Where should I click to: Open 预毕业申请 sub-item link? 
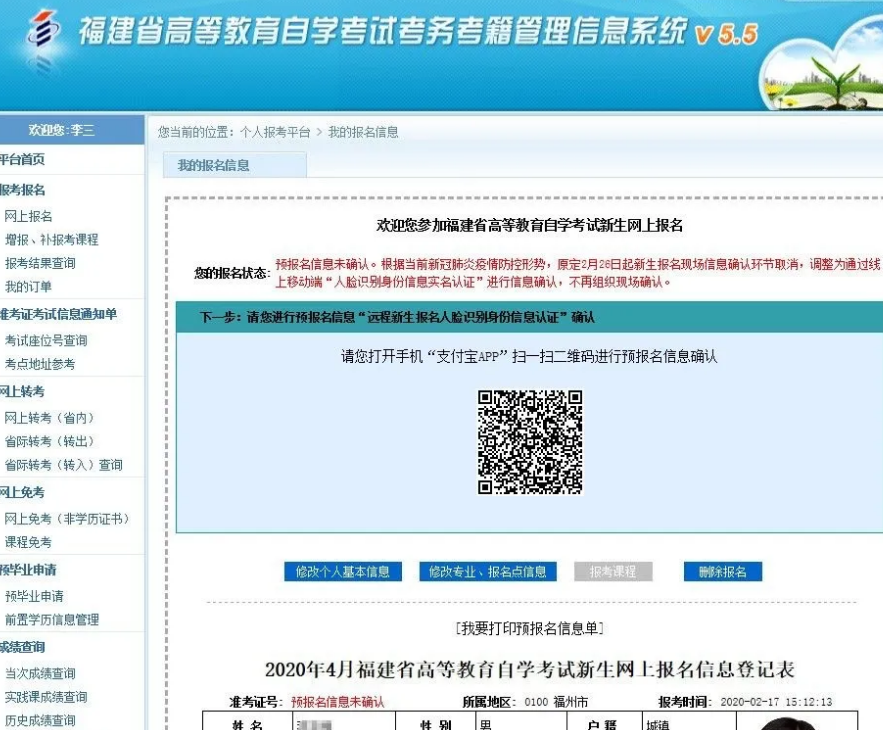click(x=34, y=596)
